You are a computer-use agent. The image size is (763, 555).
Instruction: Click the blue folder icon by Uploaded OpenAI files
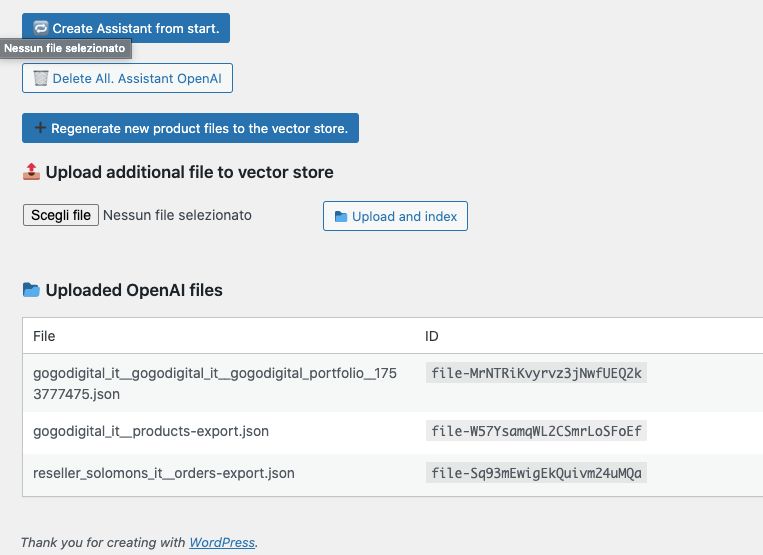click(31, 290)
